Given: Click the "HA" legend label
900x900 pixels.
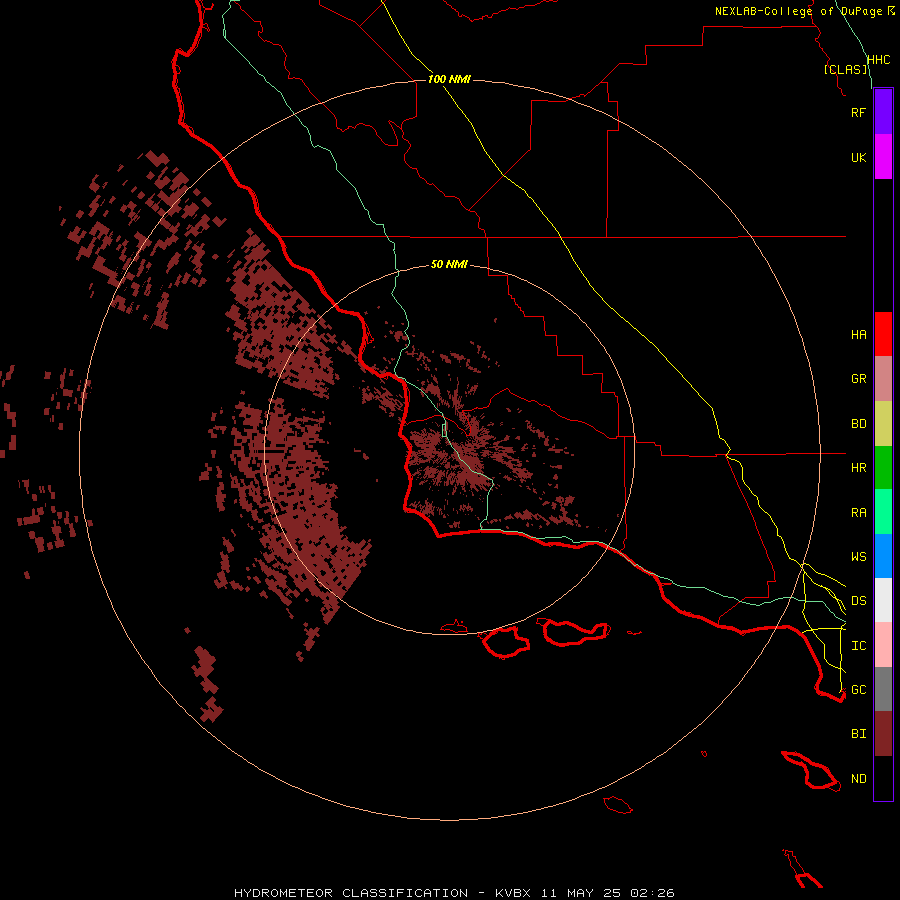Looking at the screenshot, I should coord(858,335).
